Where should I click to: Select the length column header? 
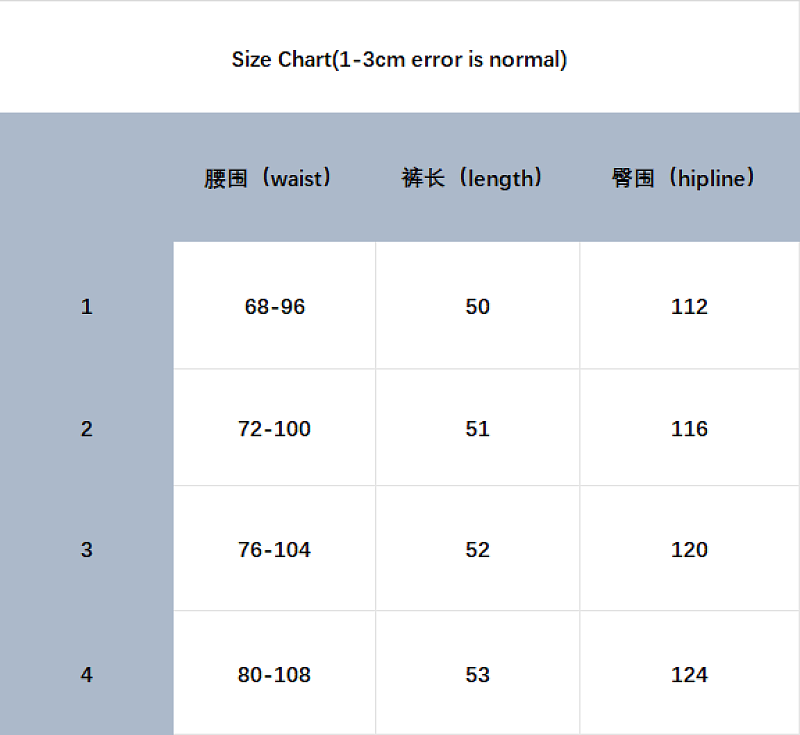(472, 179)
